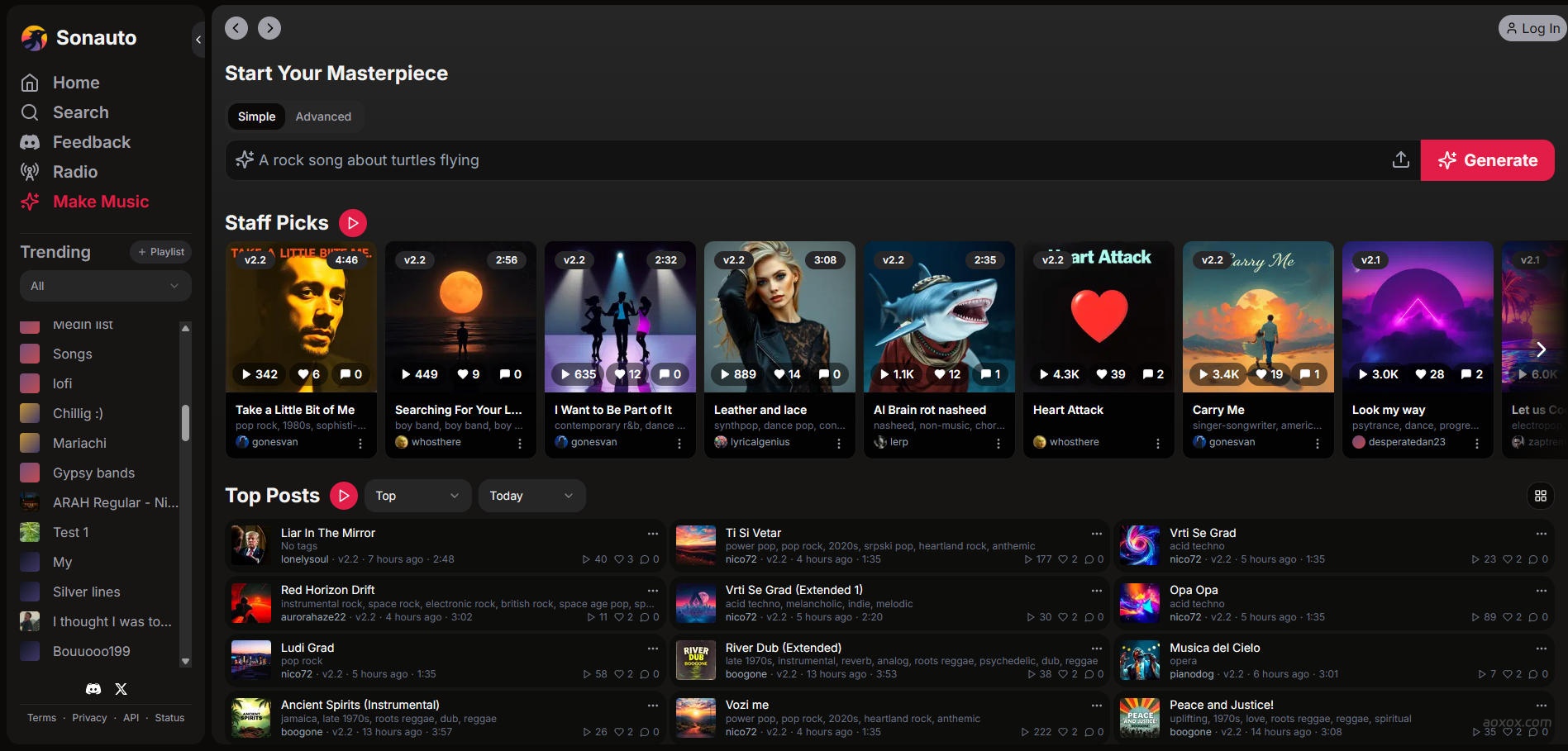Play the Staff Picks playlist
This screenshot has width=1568, height=751.
pos(353,222)
